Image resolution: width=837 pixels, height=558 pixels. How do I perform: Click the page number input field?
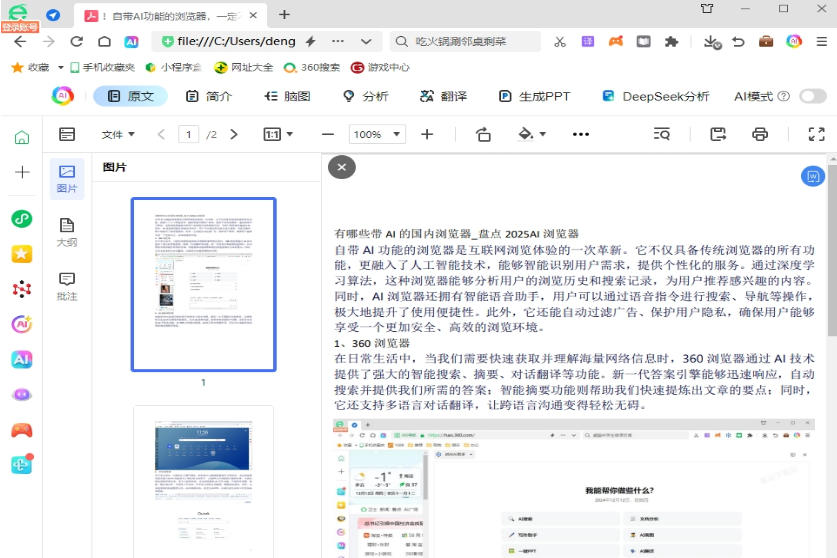tap(188, 134)
